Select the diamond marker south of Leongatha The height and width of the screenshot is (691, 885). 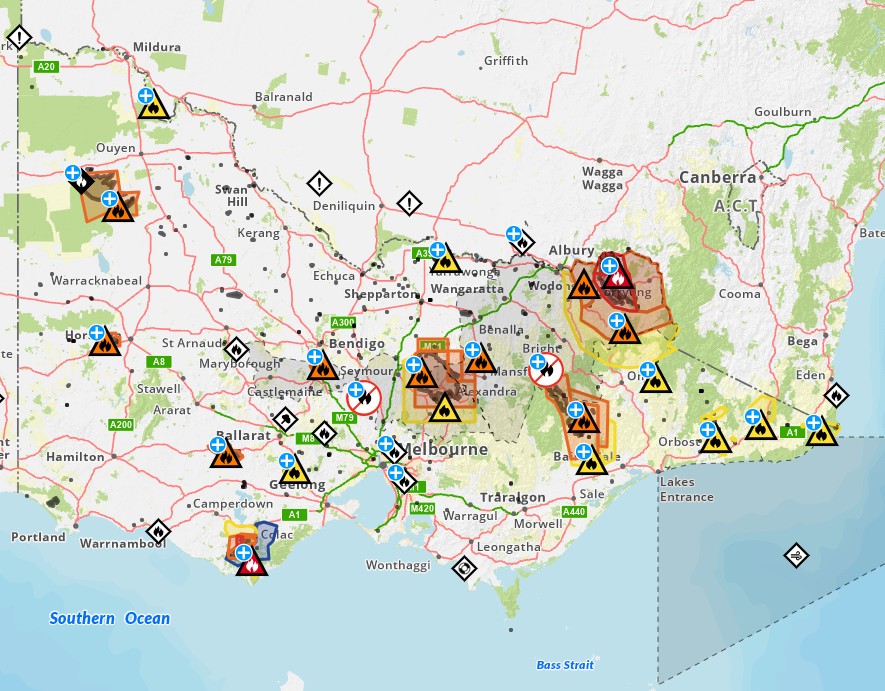465,568
